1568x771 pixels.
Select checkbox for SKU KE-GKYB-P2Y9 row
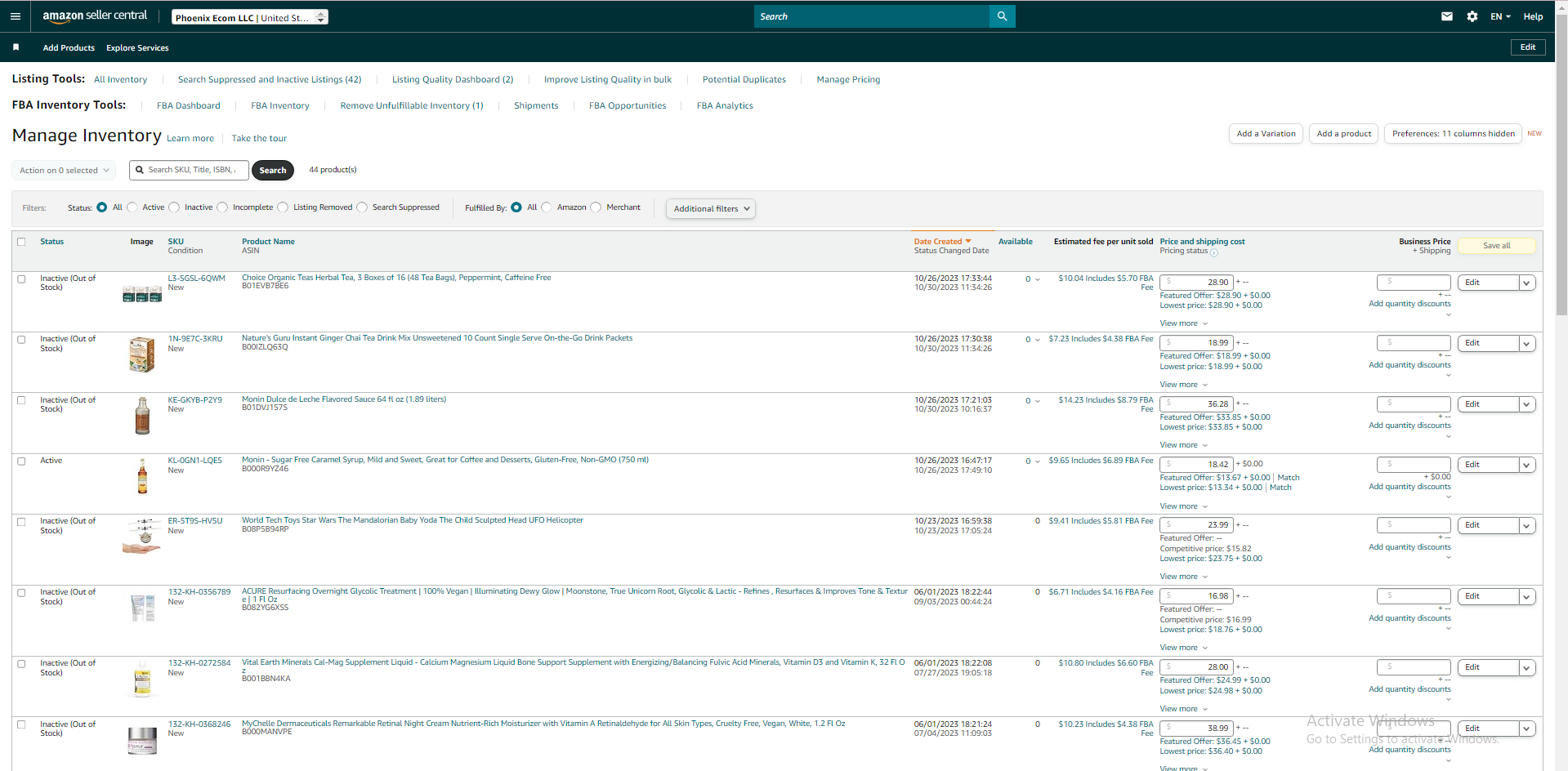pyautogui.click(x=21, y=400)
